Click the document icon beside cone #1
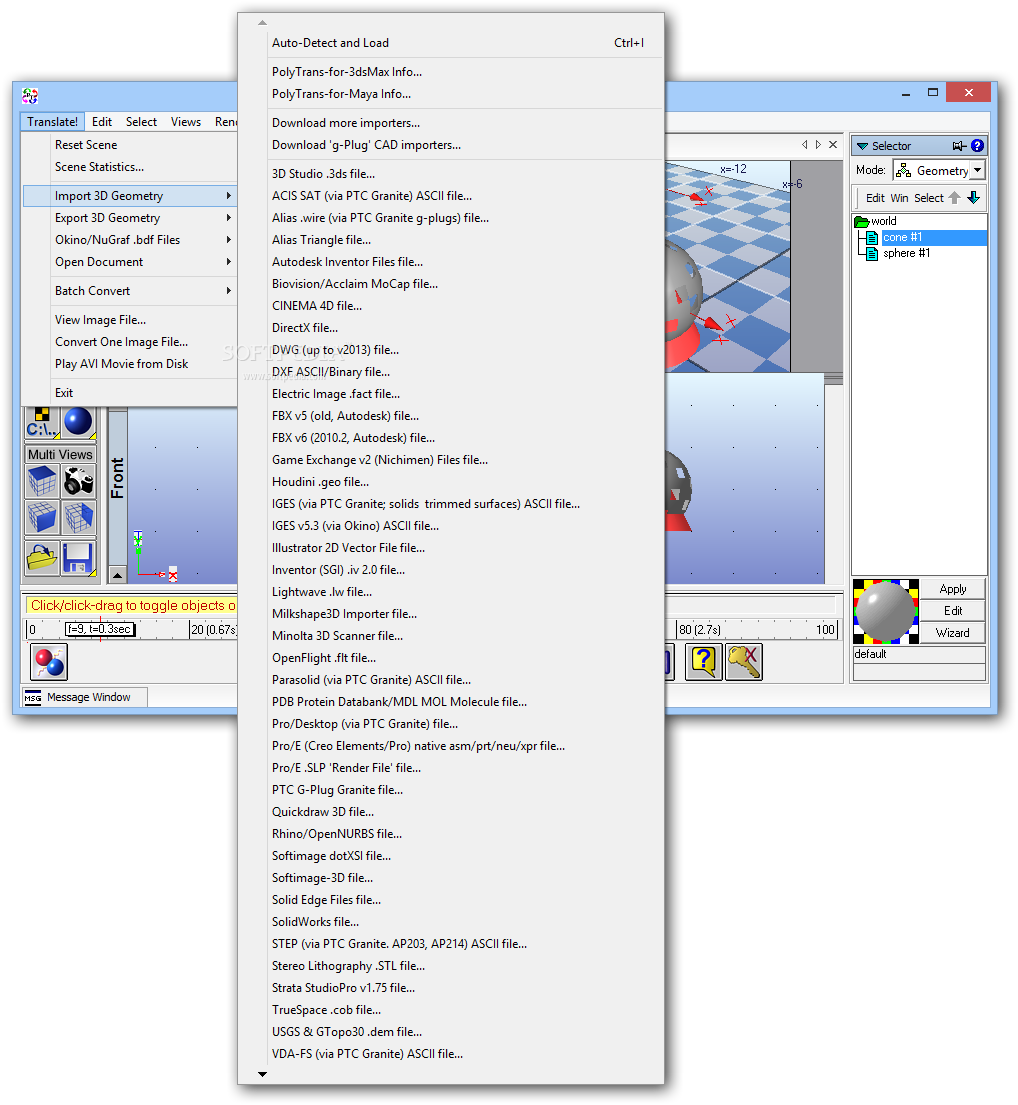Image resolution: width=1018 pixels, height=1105 pixels. click(x=872, y=237)
